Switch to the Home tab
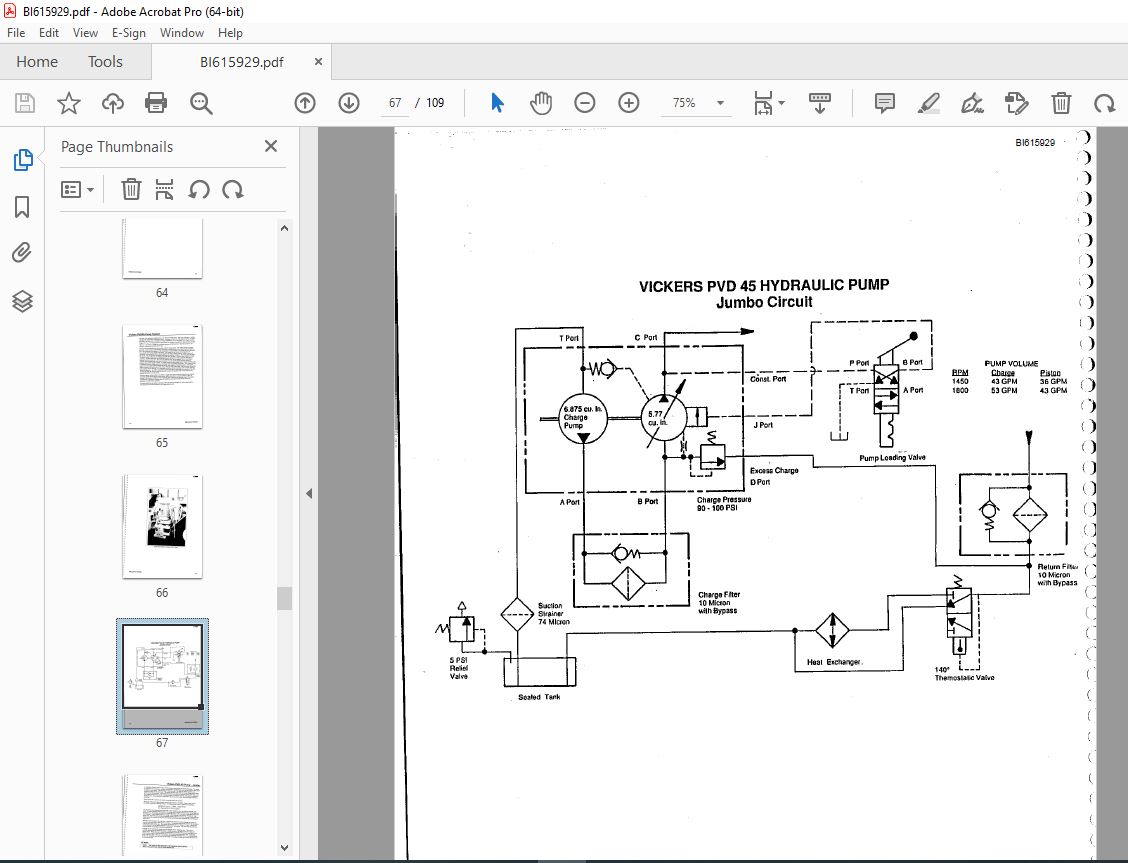 coord(37,62)
